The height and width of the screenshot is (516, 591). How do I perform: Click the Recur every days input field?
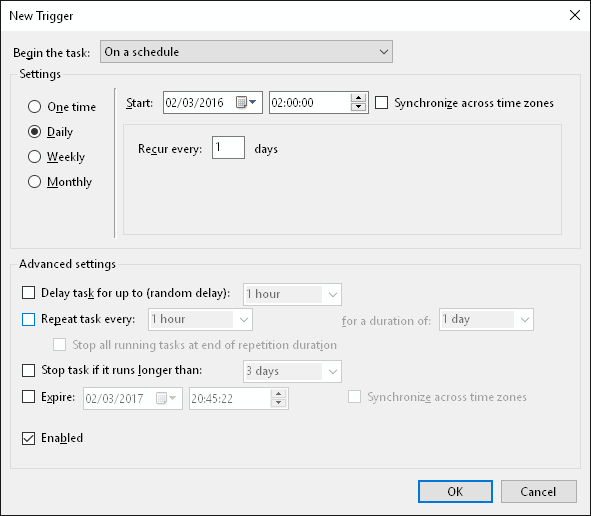(228, 147)
